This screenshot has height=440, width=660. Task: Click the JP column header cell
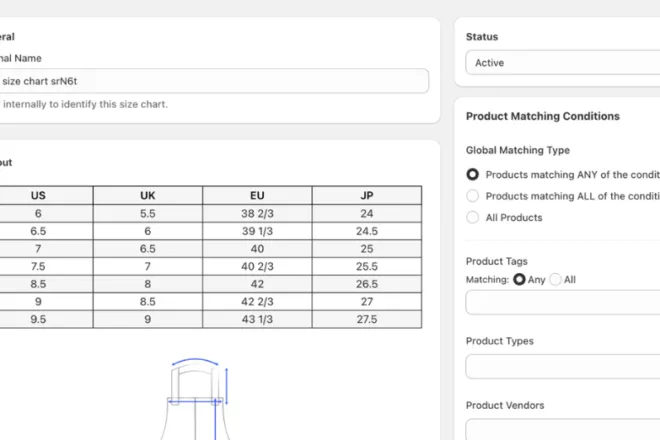point(367,196)
